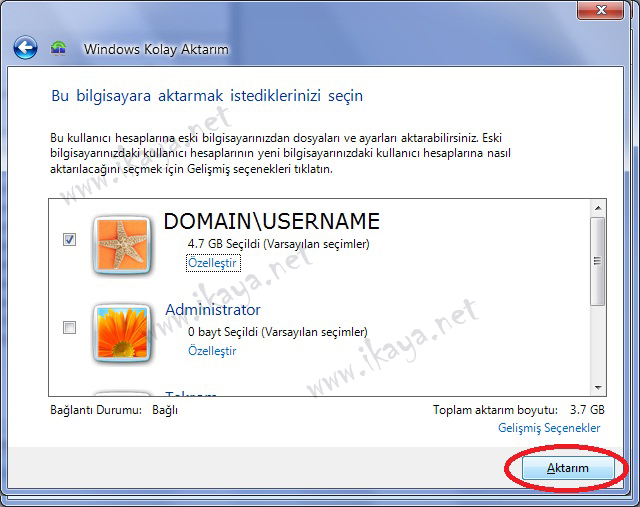The width and height of the screenshot is (640, 507).
Task: Click the 'Bağlı' connection status value
Action: coord(165,410)
